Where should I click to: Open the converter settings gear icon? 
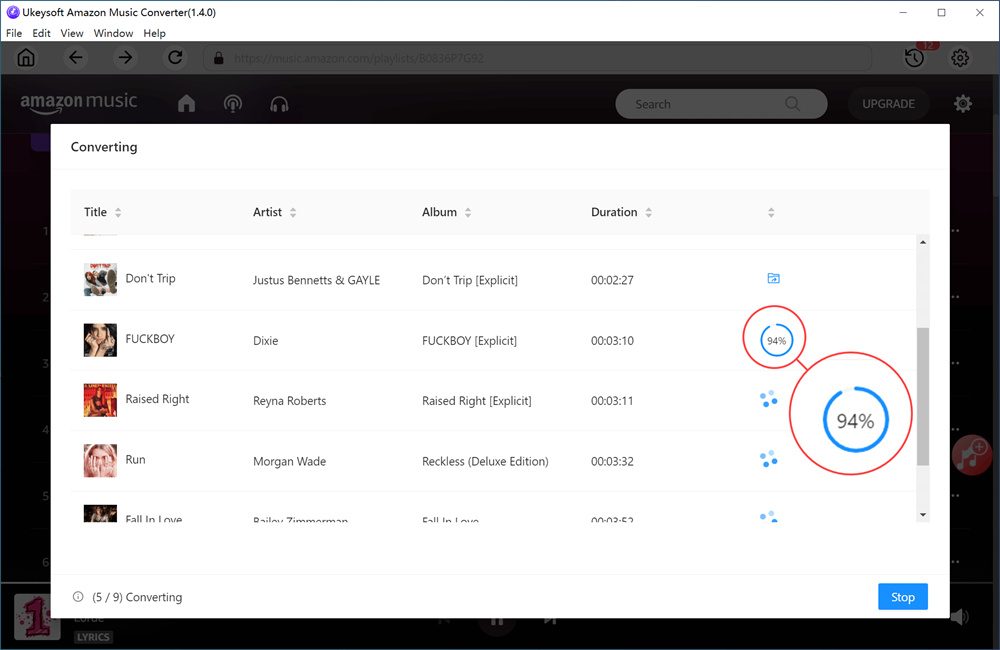[960, 58]
